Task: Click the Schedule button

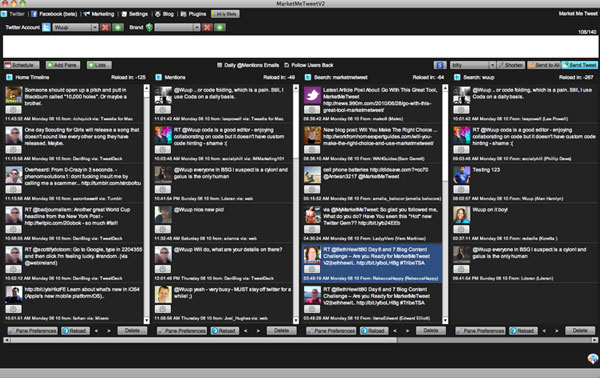Action: 21,65
